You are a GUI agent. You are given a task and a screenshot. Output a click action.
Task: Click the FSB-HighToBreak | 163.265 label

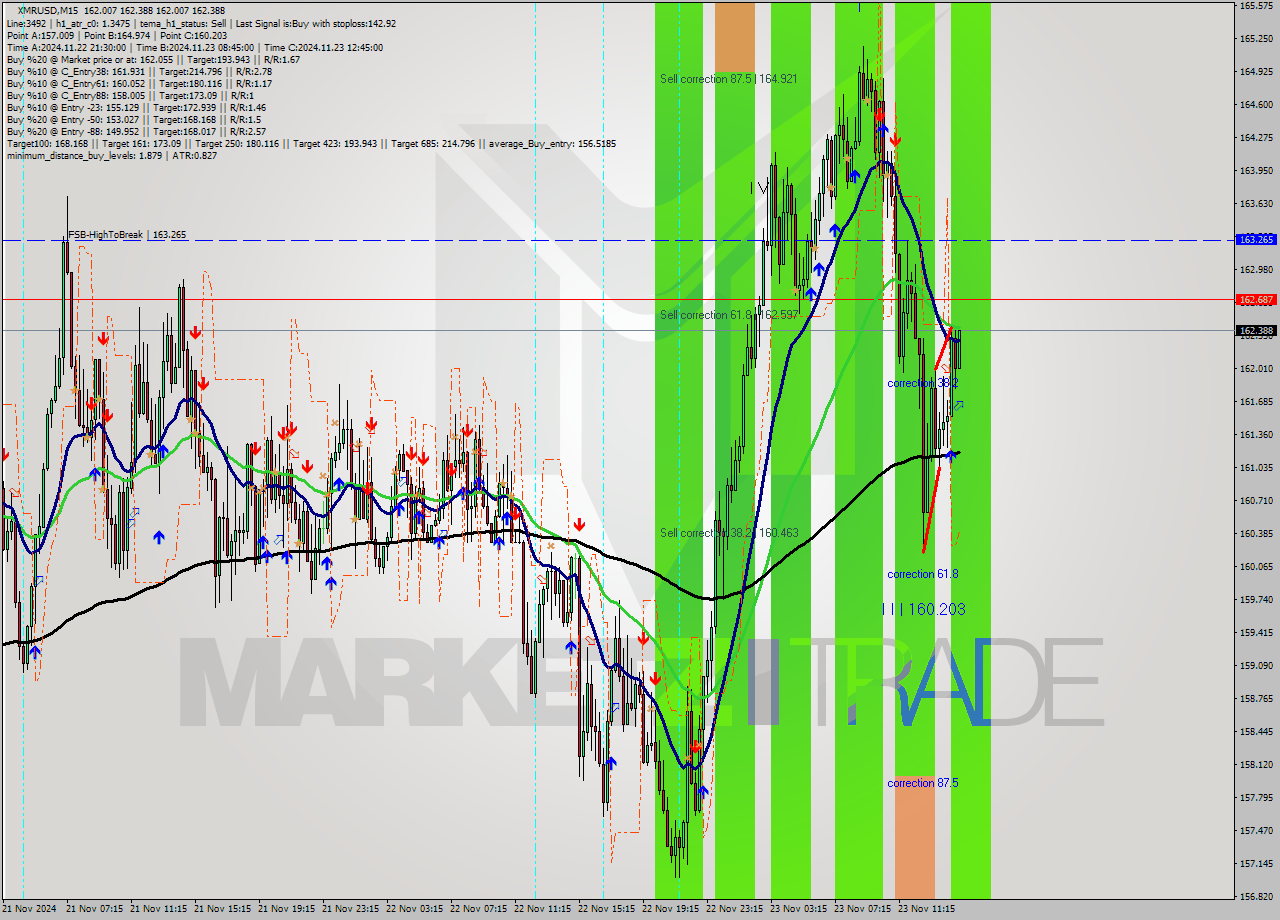click(x=127, y=235)
